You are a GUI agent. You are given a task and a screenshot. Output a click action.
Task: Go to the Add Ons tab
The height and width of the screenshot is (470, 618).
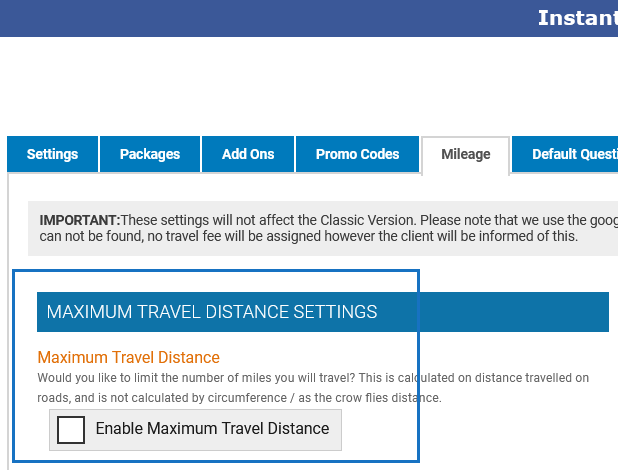point(248,155)
